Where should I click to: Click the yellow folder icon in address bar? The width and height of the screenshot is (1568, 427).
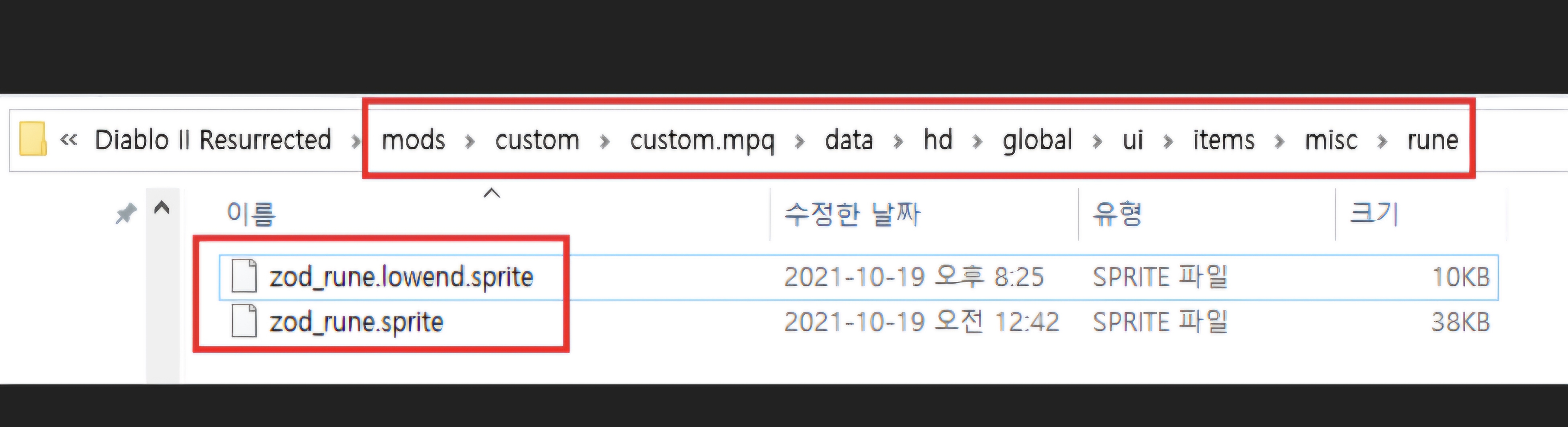[33, 139]
